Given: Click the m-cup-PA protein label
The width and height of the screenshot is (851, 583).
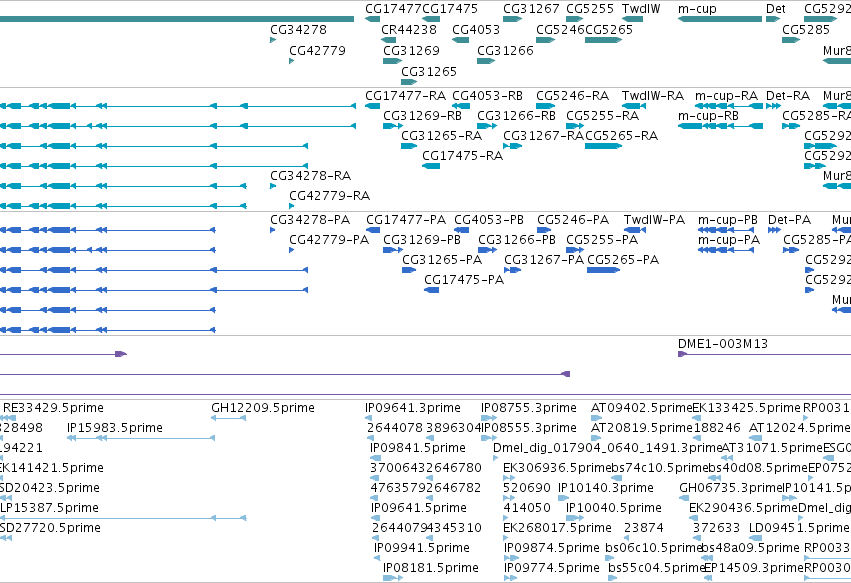Looking at the screenshot, I should pyautogui.click(x=729, y=240).
